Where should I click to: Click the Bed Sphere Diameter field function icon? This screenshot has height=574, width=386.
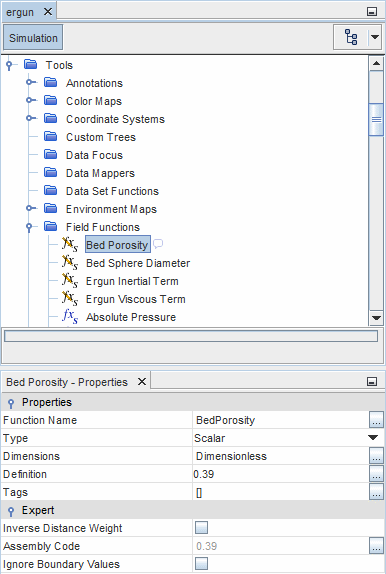70,262
